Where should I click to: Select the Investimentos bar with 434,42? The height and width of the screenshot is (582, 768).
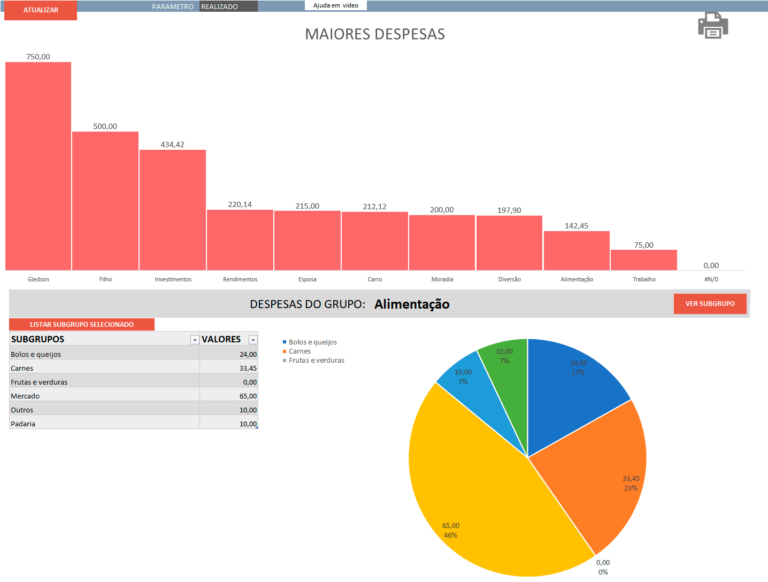tap(172, 210)
